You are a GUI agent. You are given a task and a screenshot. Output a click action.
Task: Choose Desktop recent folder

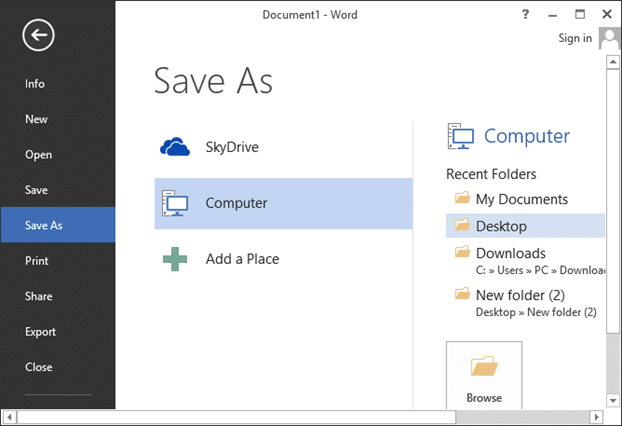[526, 226]
